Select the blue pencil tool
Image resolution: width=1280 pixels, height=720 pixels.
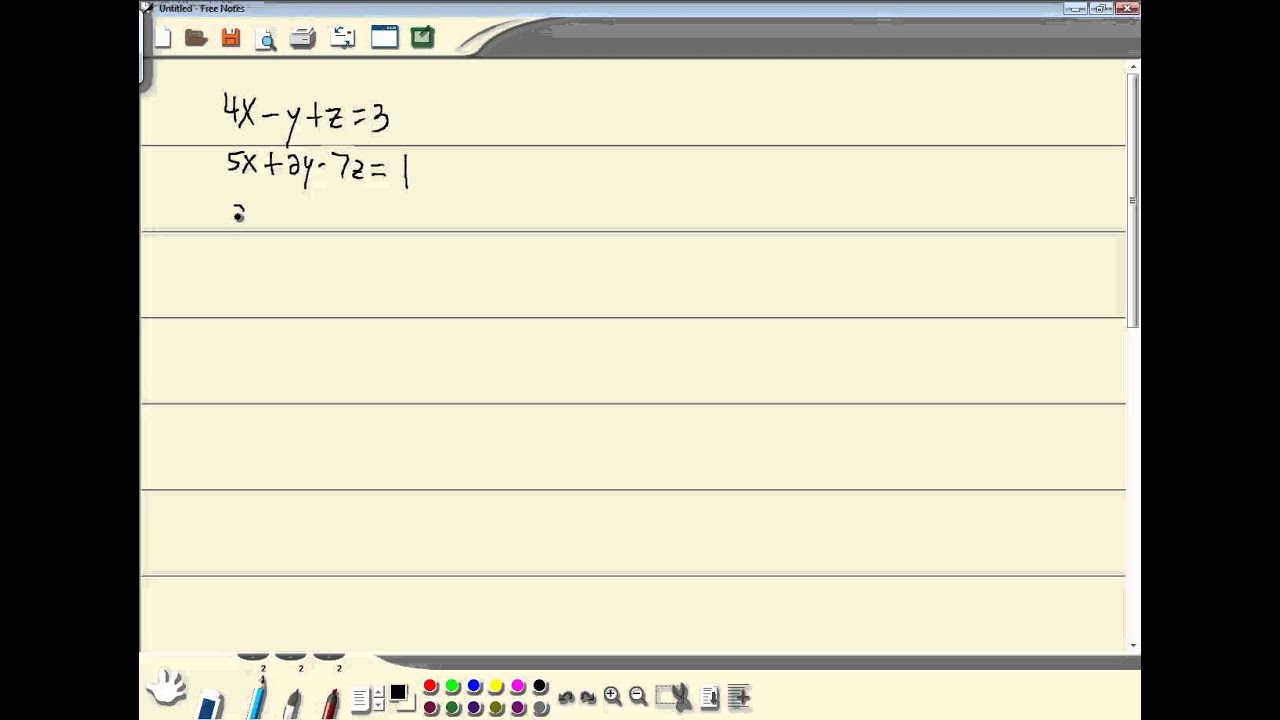(x=258, y=697)
